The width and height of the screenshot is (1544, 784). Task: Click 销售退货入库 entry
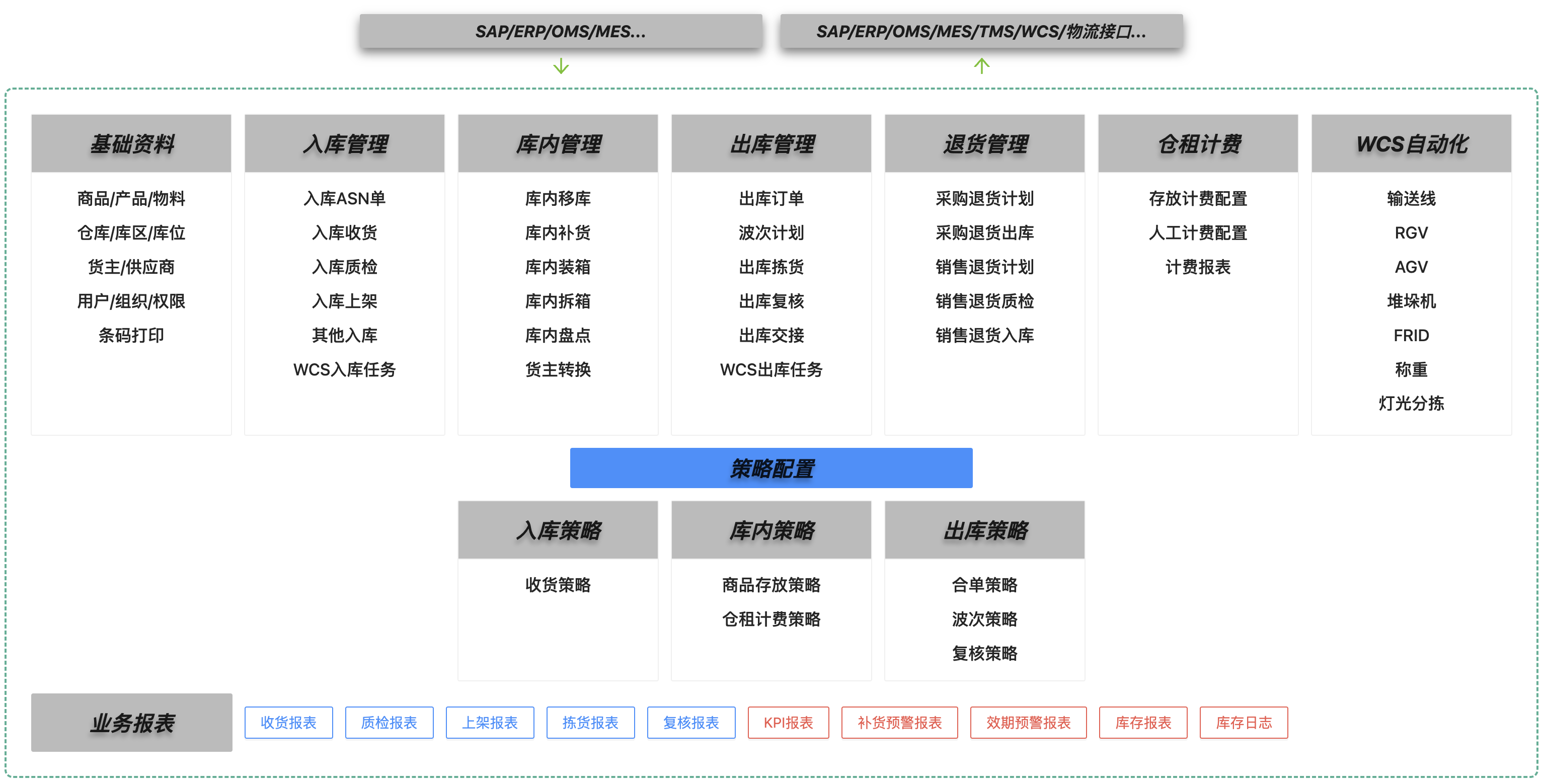point(985,335)
